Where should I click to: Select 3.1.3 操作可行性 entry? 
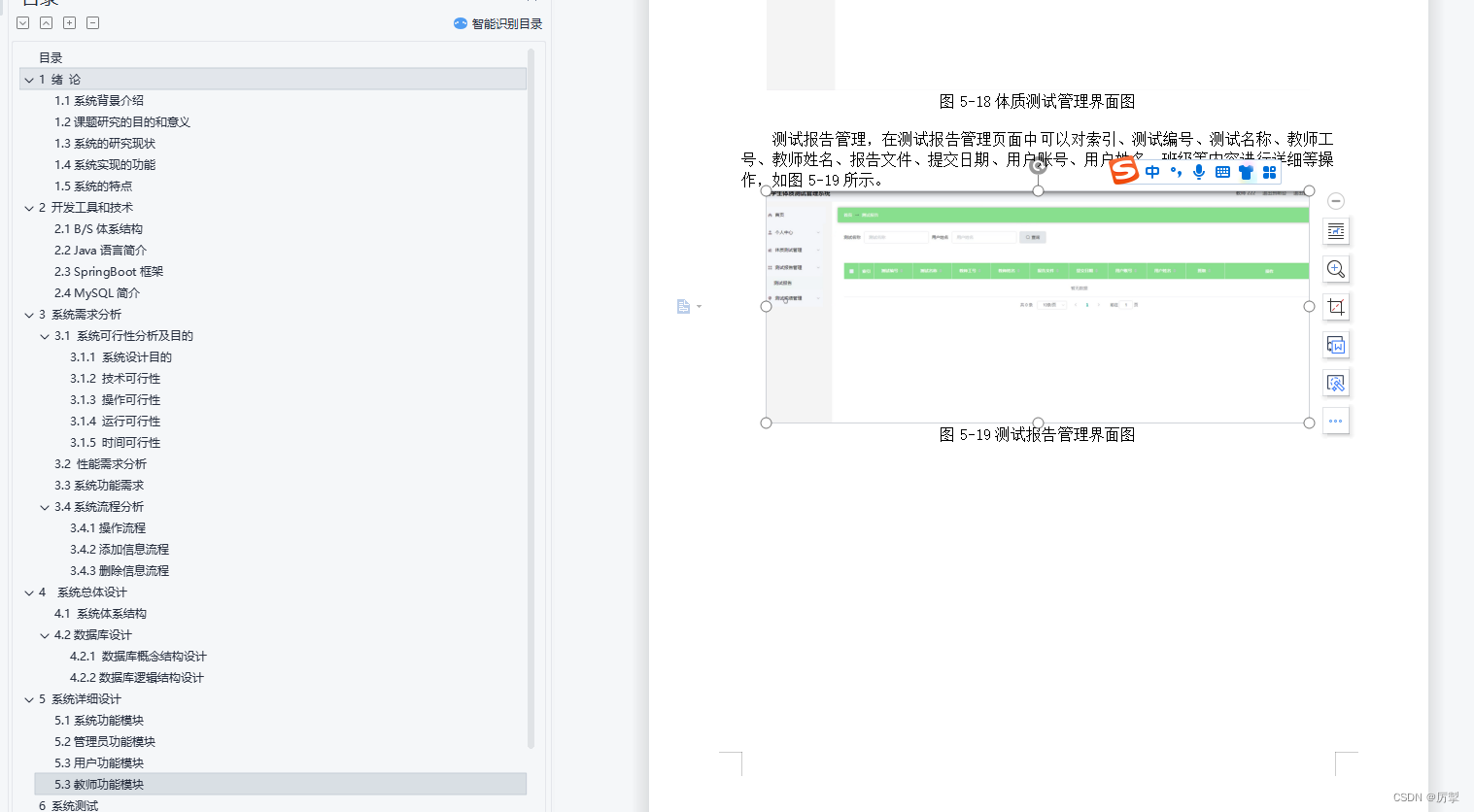click(115, 400)
